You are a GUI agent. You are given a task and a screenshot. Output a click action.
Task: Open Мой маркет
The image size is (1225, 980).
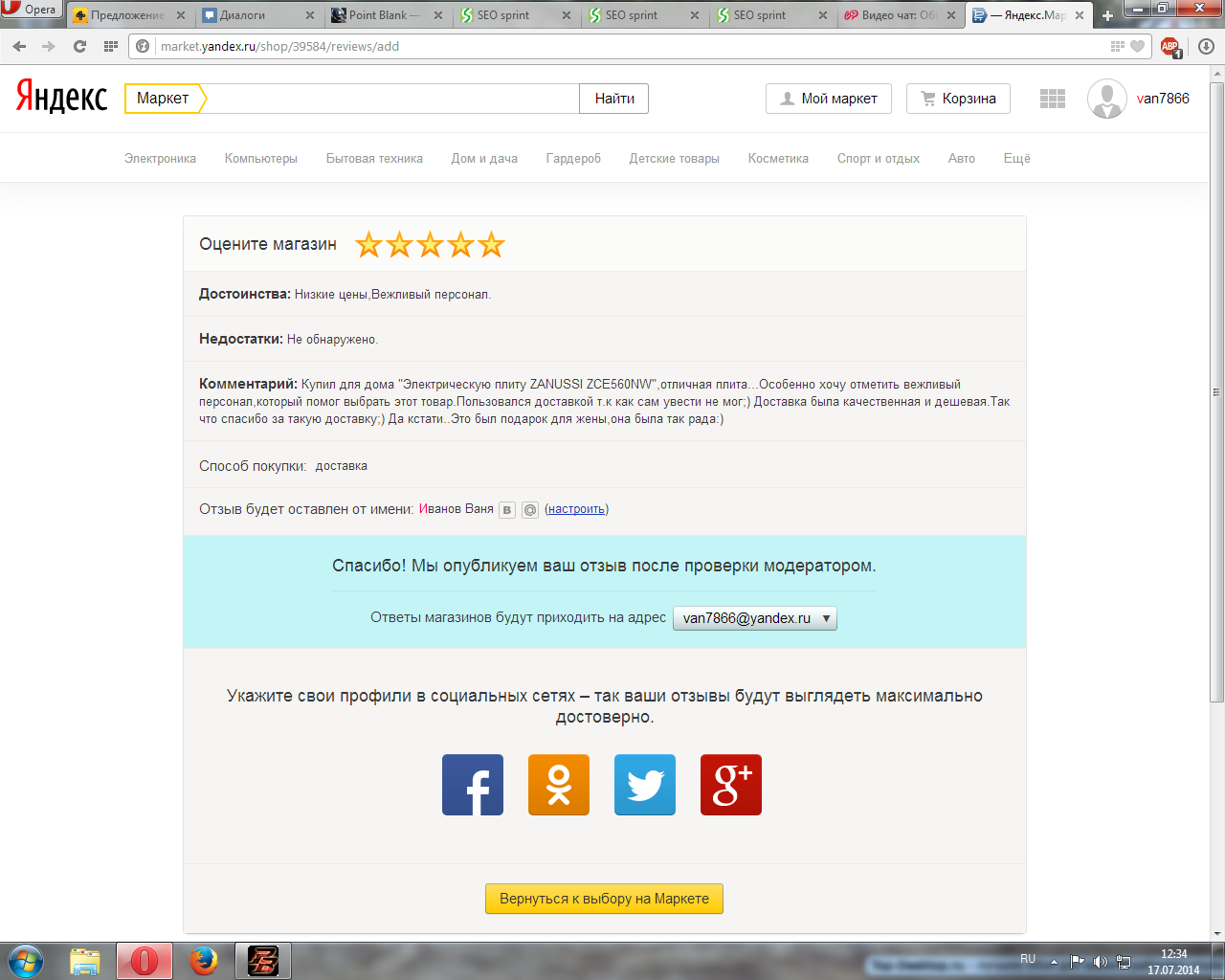coord(829,99)
